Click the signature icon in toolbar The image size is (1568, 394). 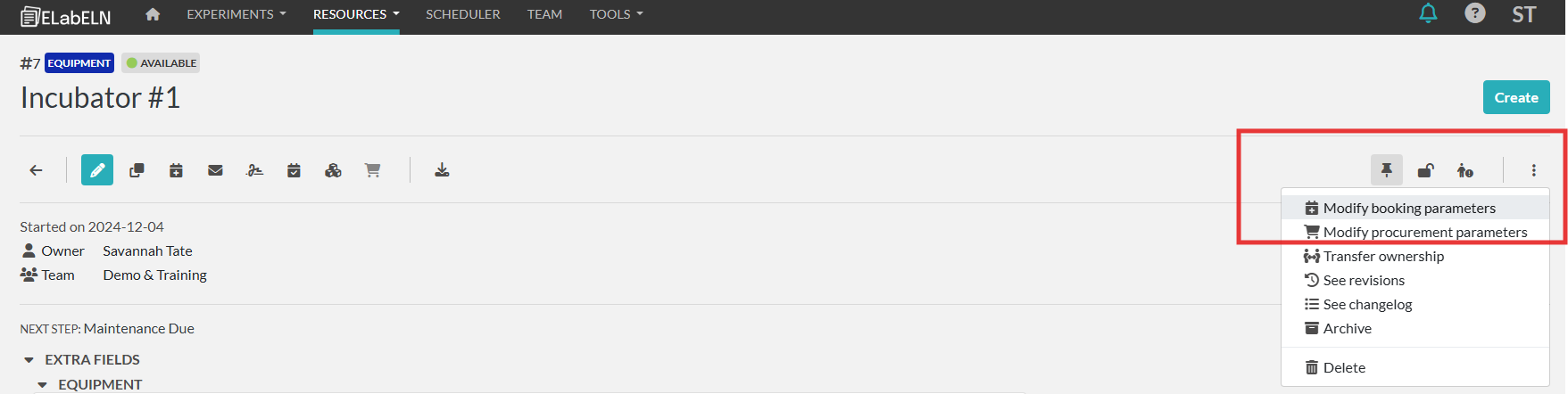coord(254,170)
